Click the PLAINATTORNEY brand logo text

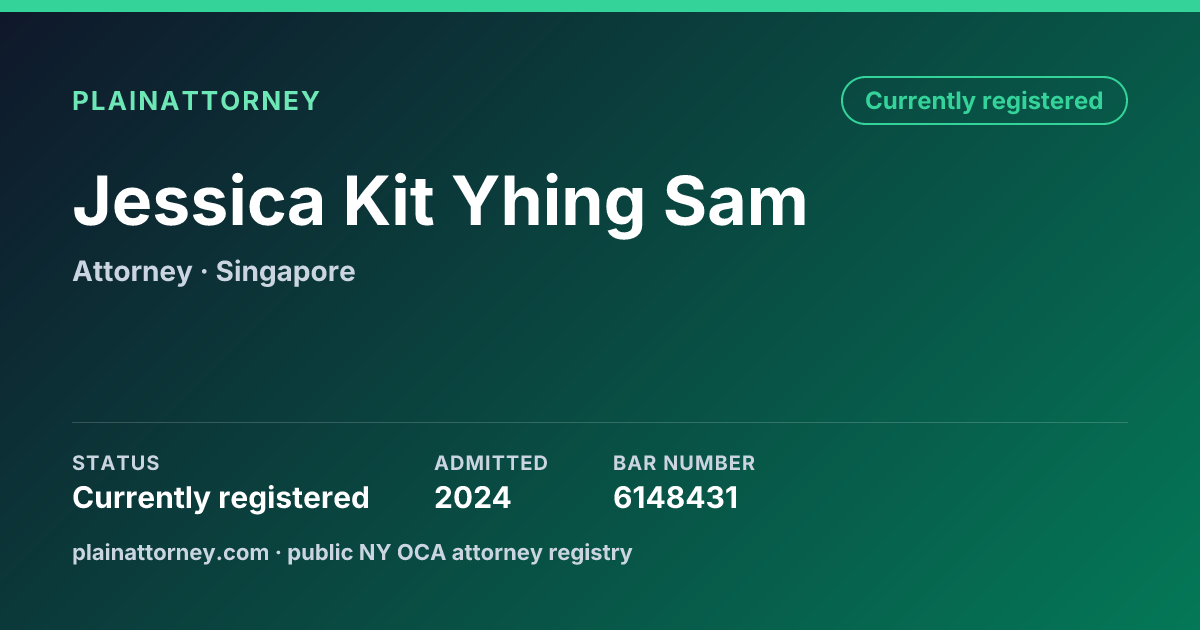click(x=196, y=101)
